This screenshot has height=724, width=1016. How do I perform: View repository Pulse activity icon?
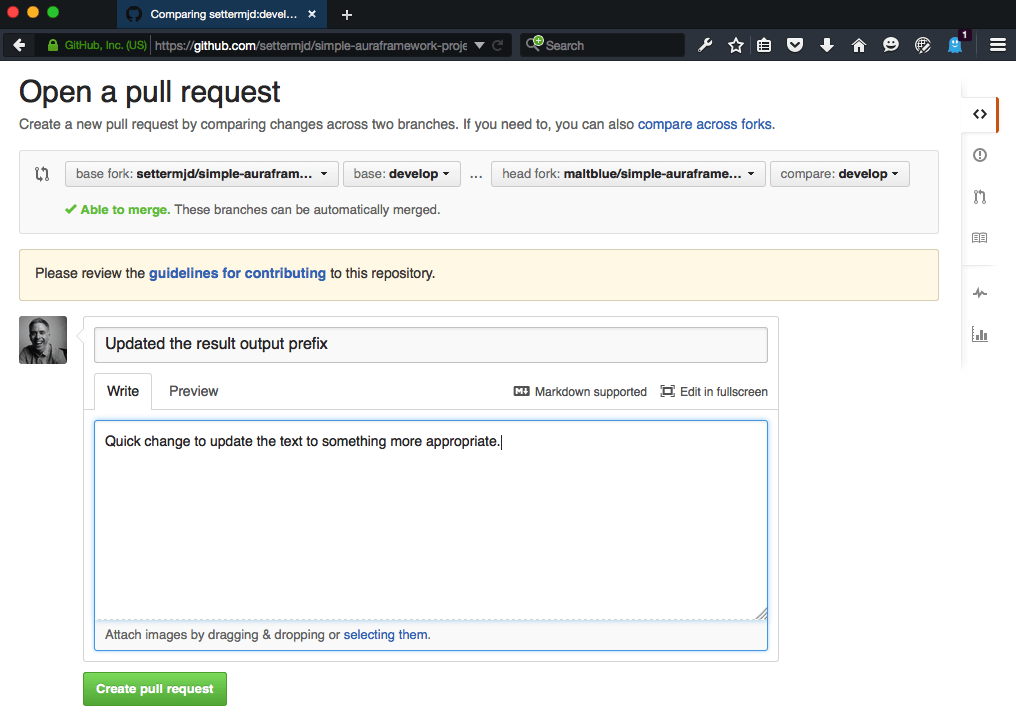[x=980, y=292]
